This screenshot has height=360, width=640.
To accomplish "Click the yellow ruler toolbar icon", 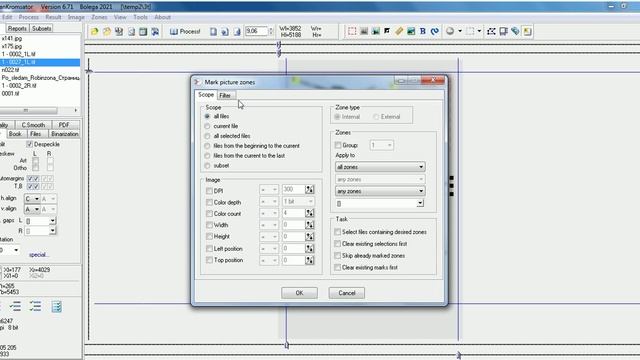I will [x=399, y=31].
